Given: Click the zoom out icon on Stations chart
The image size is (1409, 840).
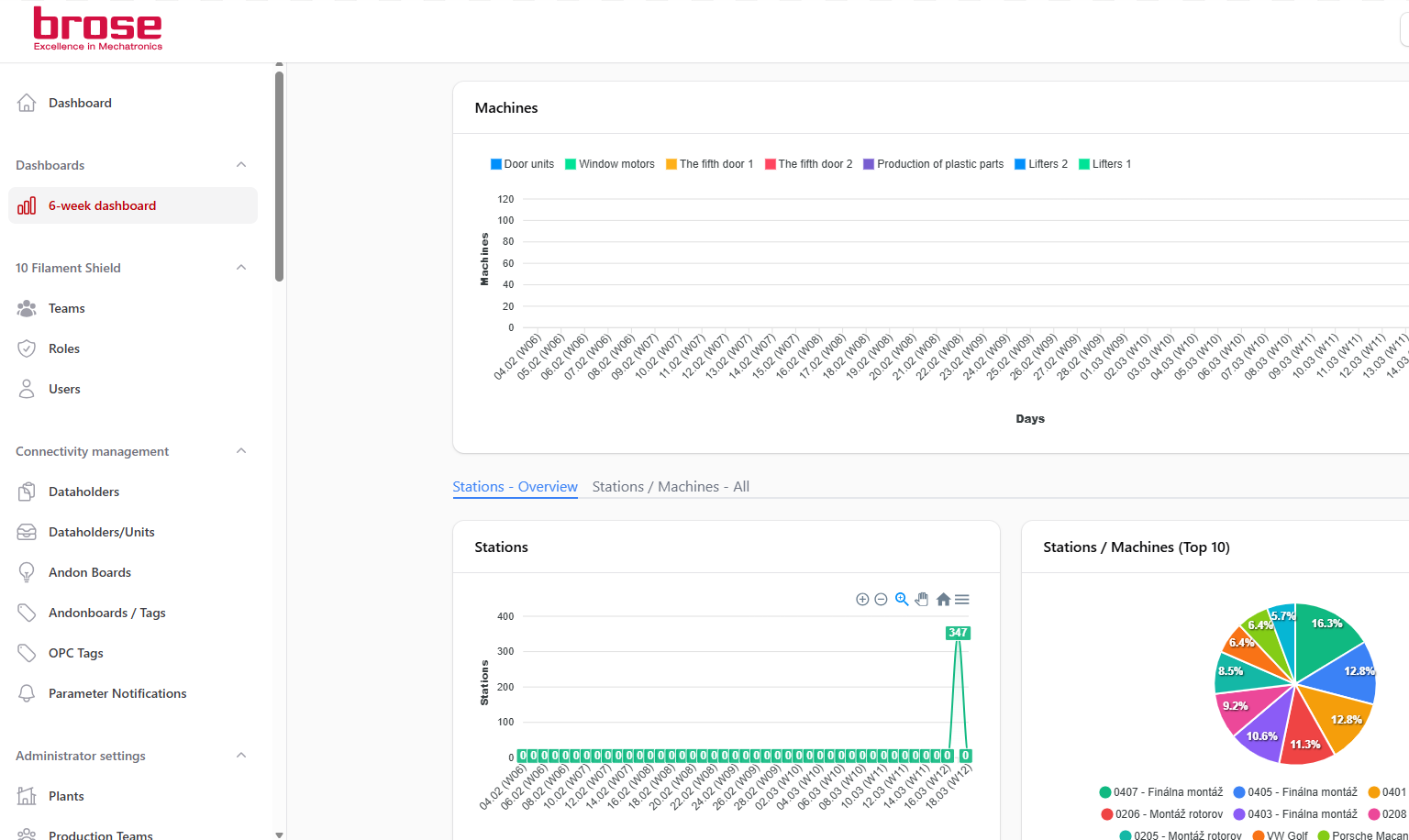Looking at the screenshot, I should (x=881, y=599).
